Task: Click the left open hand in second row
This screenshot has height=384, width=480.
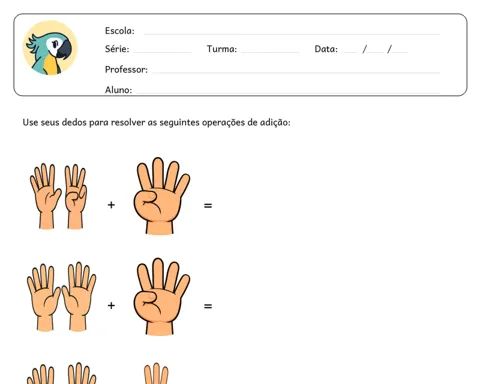Action: tap(44, 297)
